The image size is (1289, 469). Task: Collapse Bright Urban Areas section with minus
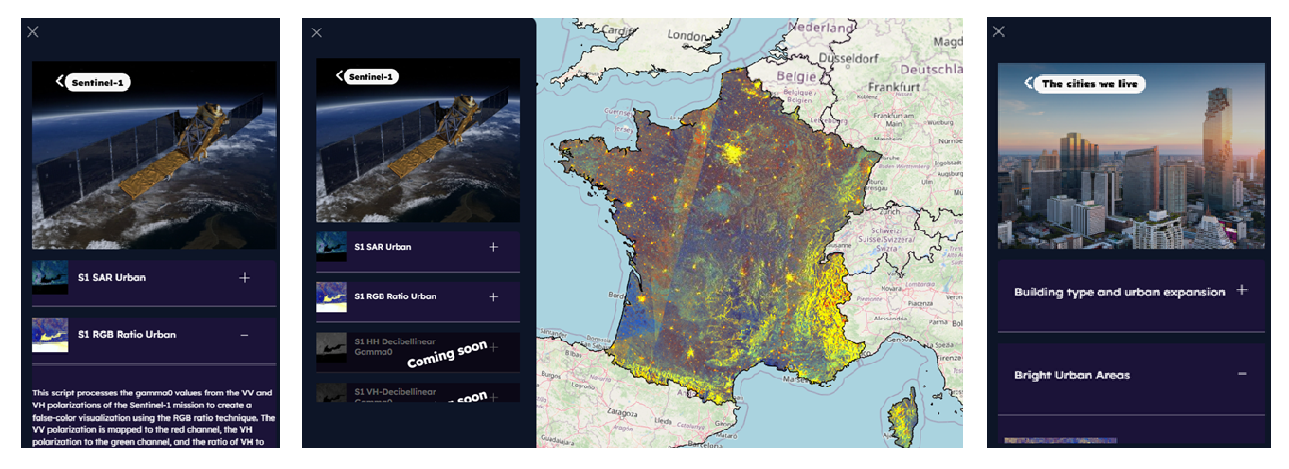[1242, 374]
